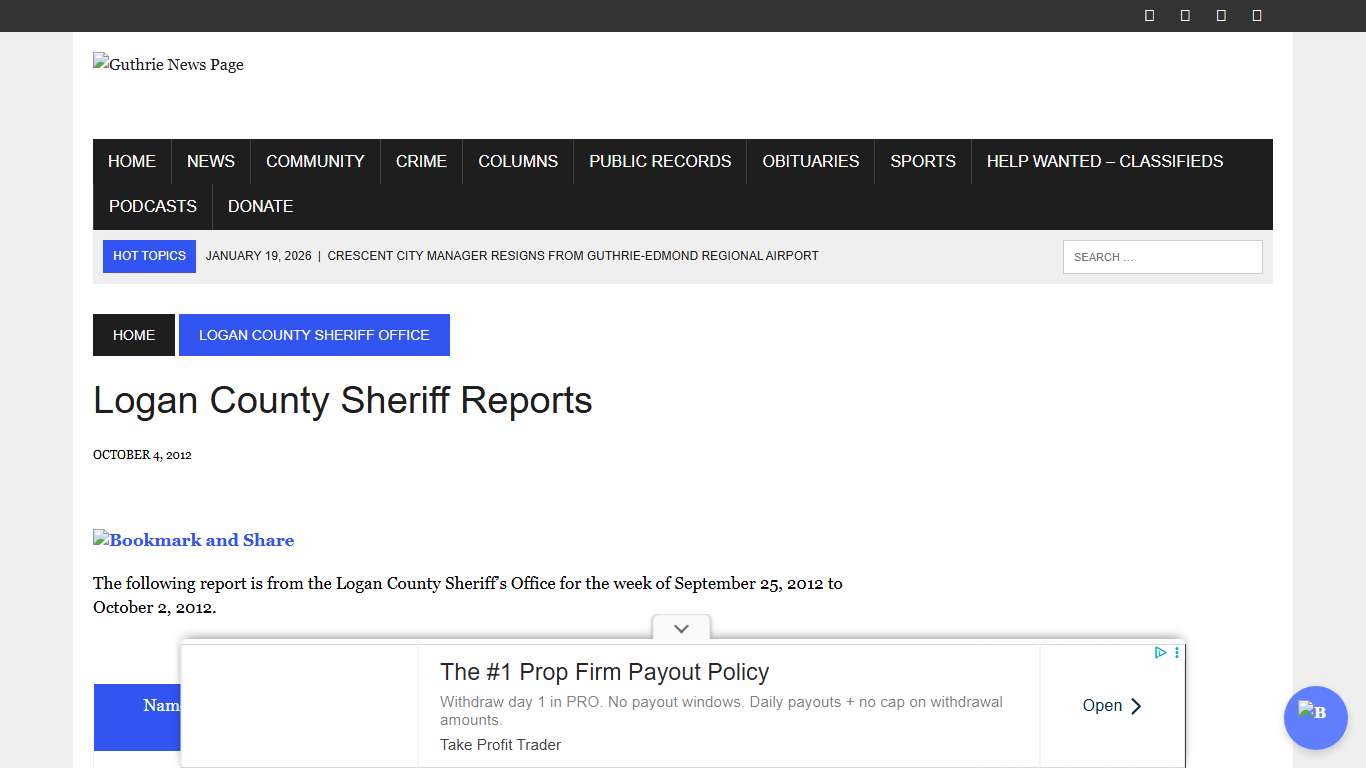The image size is (1366, 768).
Task: Open the Guthrie News Page logo
Action: click(168, 64)
